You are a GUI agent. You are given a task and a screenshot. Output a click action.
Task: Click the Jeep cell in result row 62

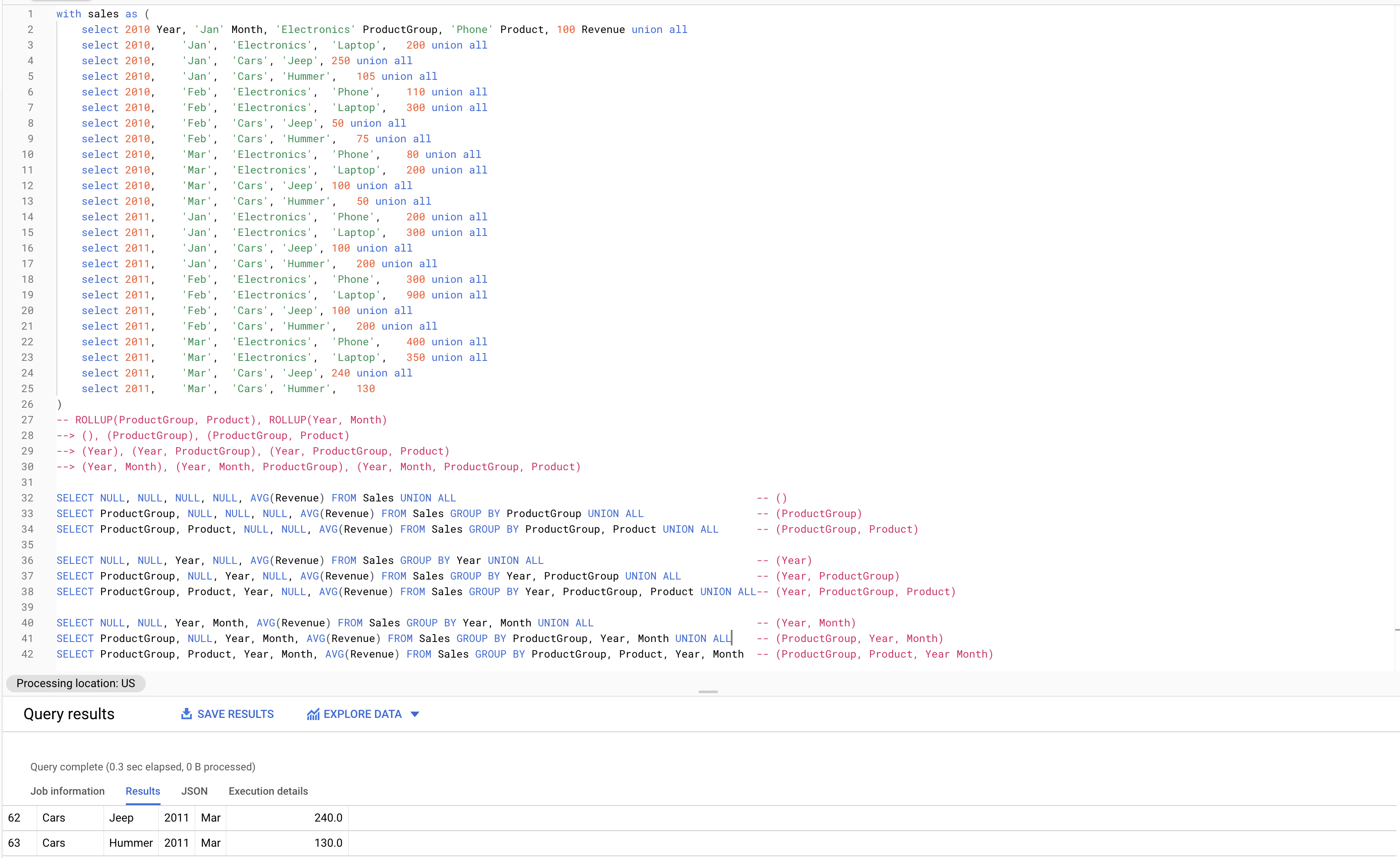point(131,818)
